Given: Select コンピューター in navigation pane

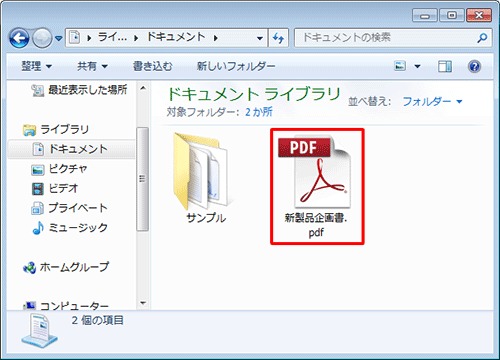Looking at the screenshot, I should 74,306.
